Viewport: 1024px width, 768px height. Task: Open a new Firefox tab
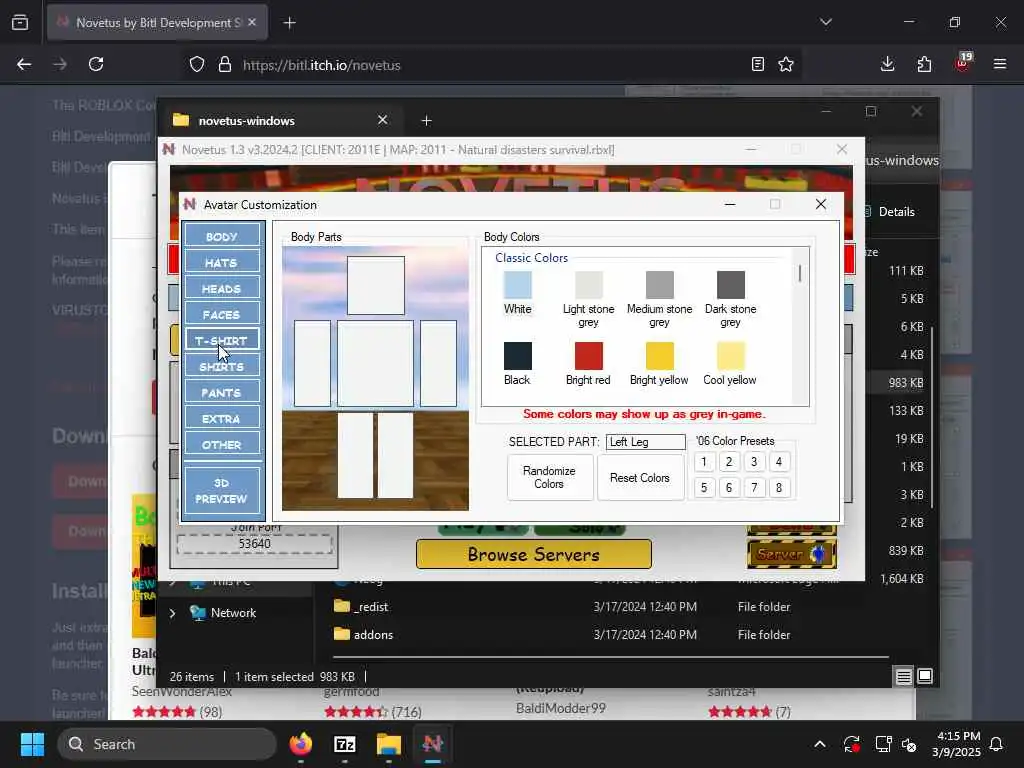[x=290, y=23]
